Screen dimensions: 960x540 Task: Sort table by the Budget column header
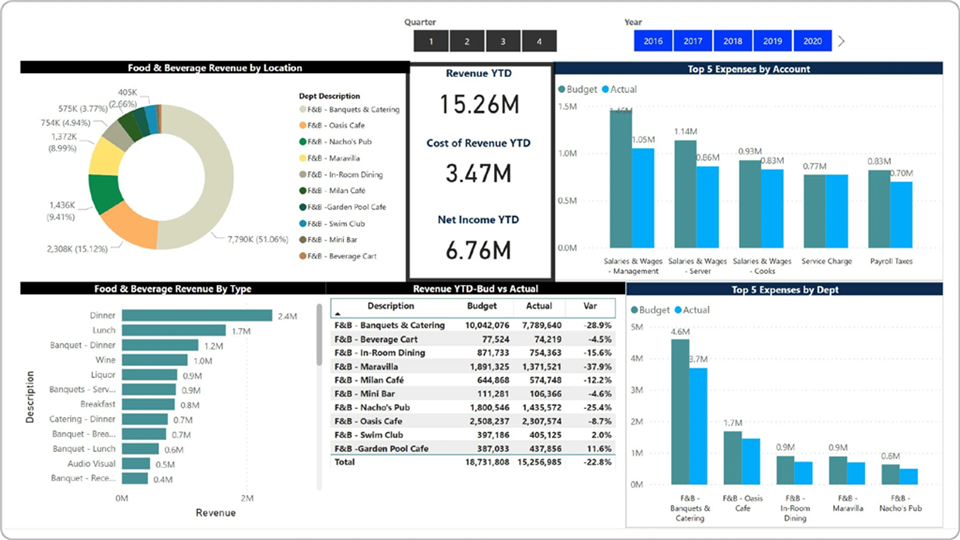tap(482, 306)
